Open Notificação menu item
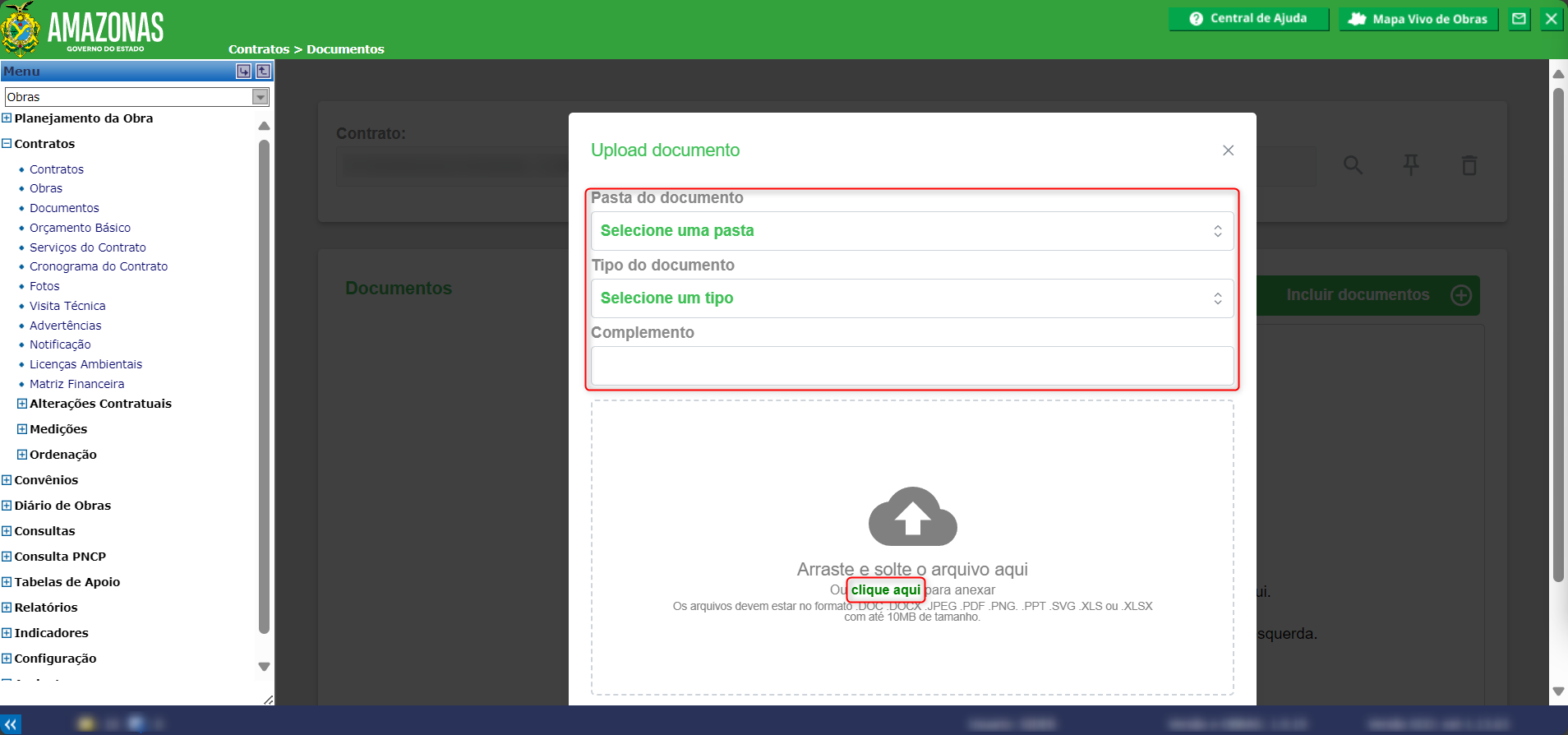This screenshot has height=735, width=1568. pos(60,344)
